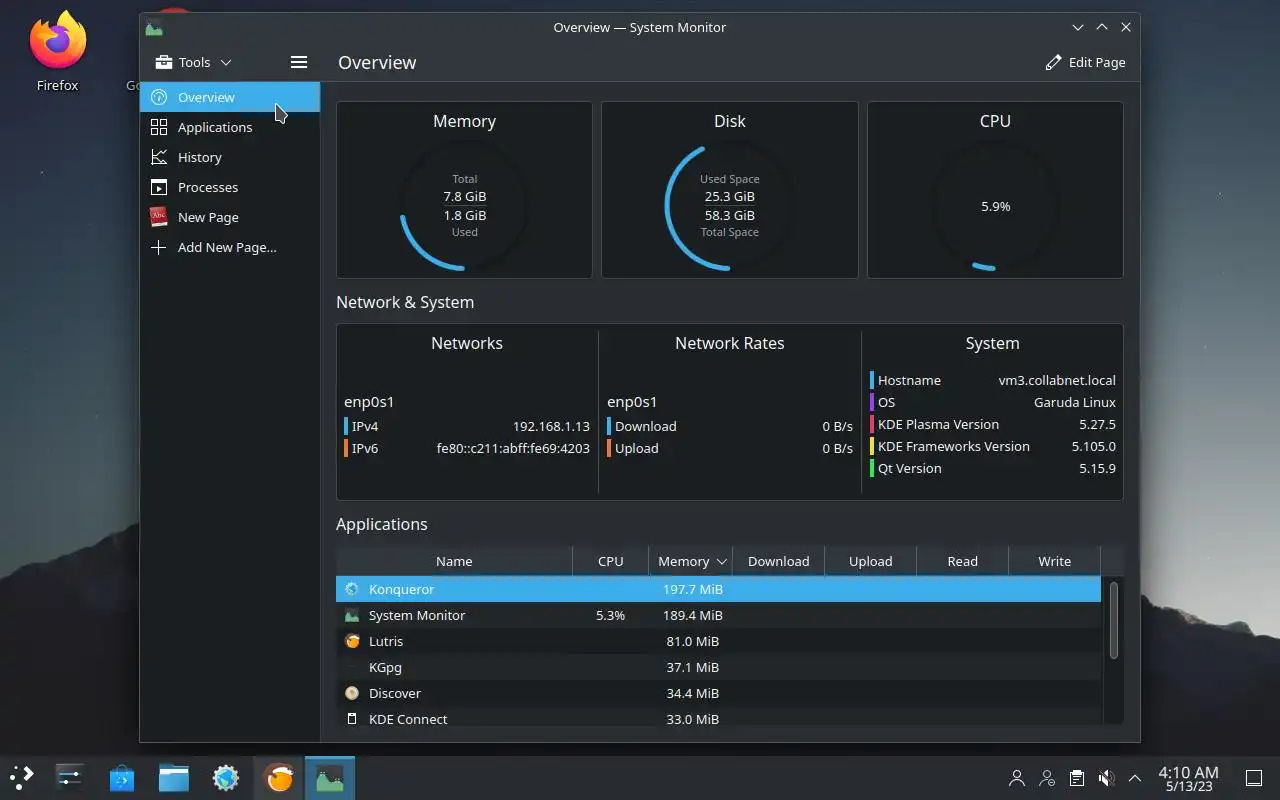Click the Edit Page pencil button
The image size is (1280, 800).
tap(1085, 62)
